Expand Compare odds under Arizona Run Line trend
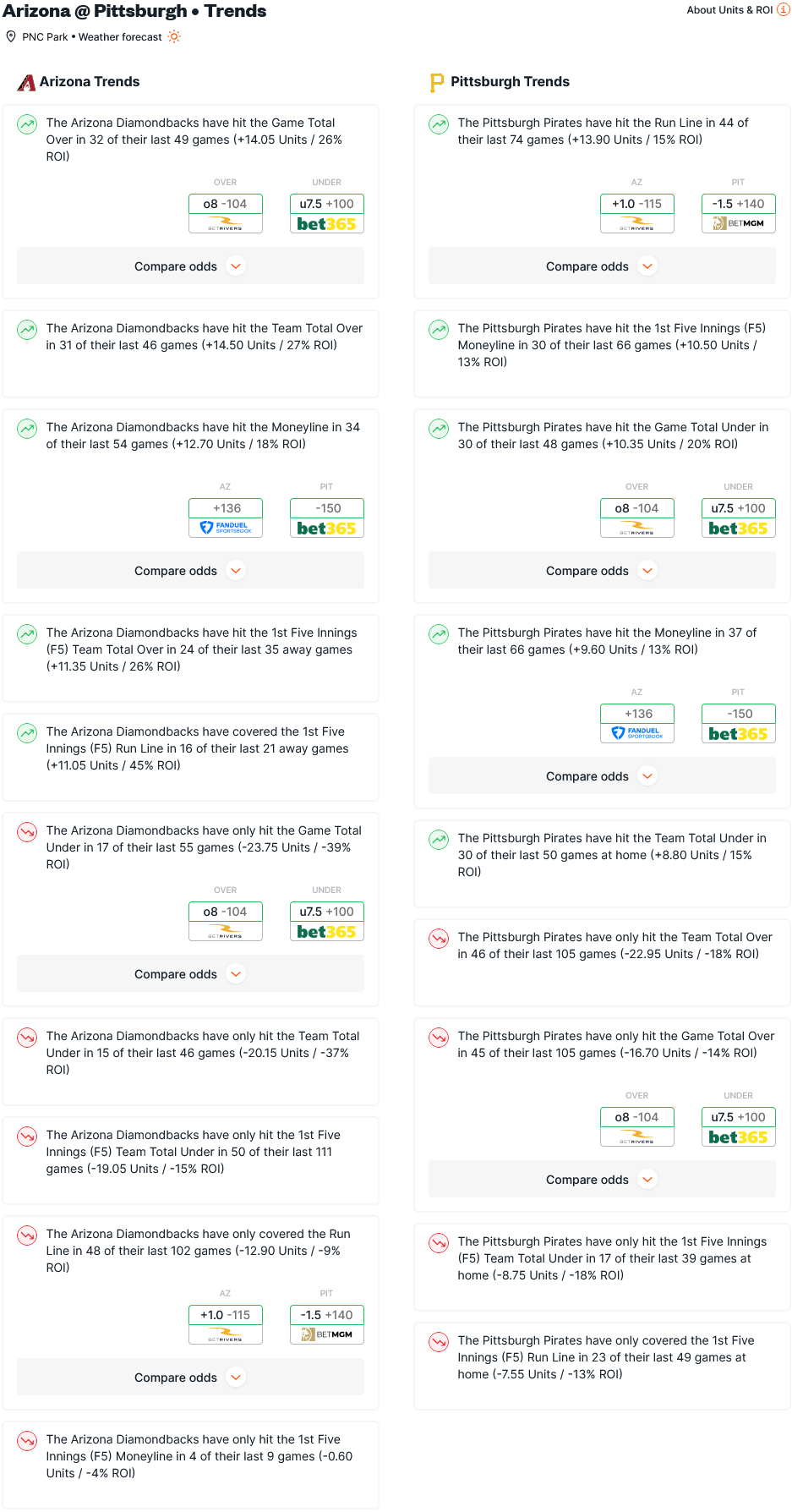 [190, 1378]
